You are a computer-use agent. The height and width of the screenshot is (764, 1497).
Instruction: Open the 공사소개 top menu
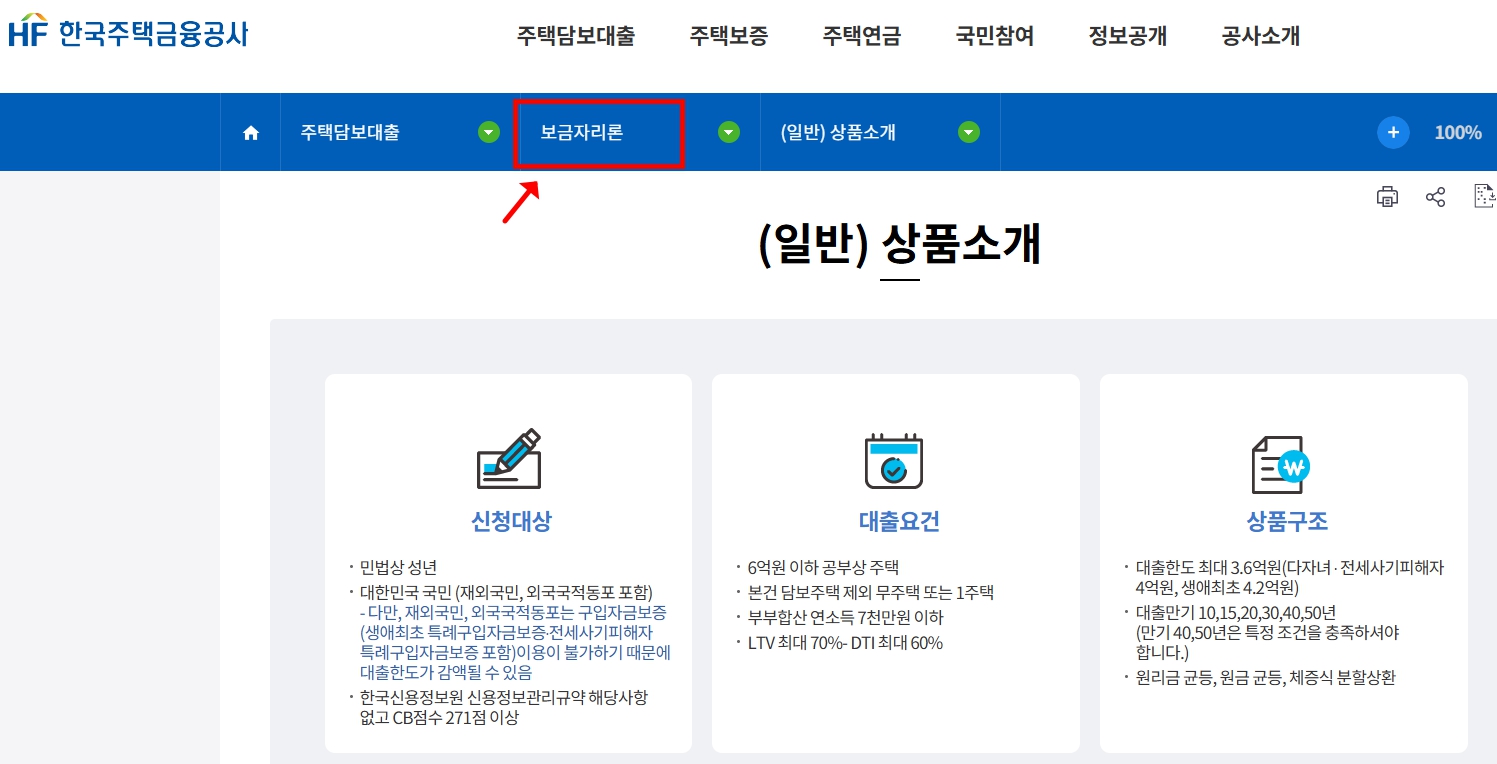tap(1261, 37)
